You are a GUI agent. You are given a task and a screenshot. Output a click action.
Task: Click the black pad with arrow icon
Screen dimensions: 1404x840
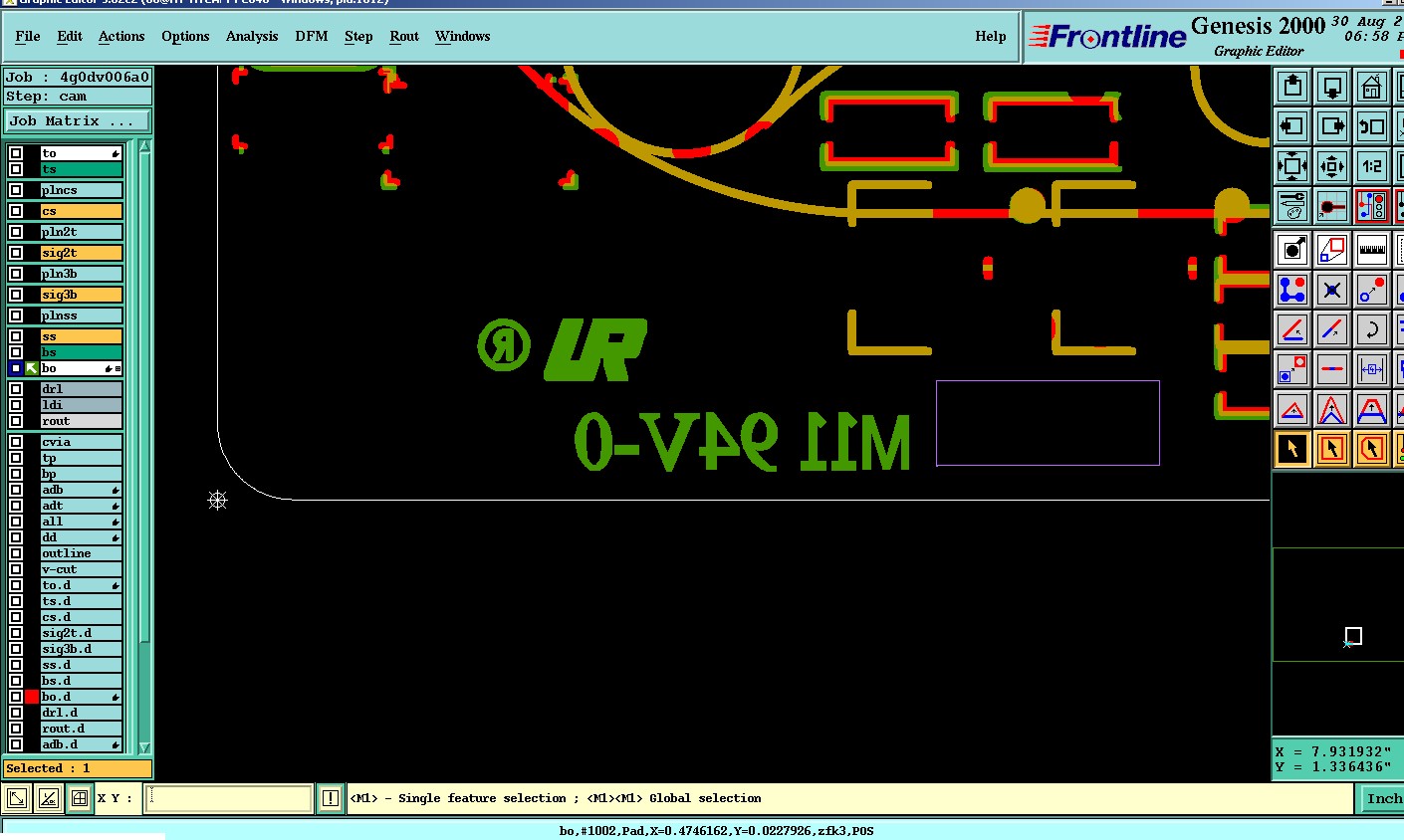1292,250
